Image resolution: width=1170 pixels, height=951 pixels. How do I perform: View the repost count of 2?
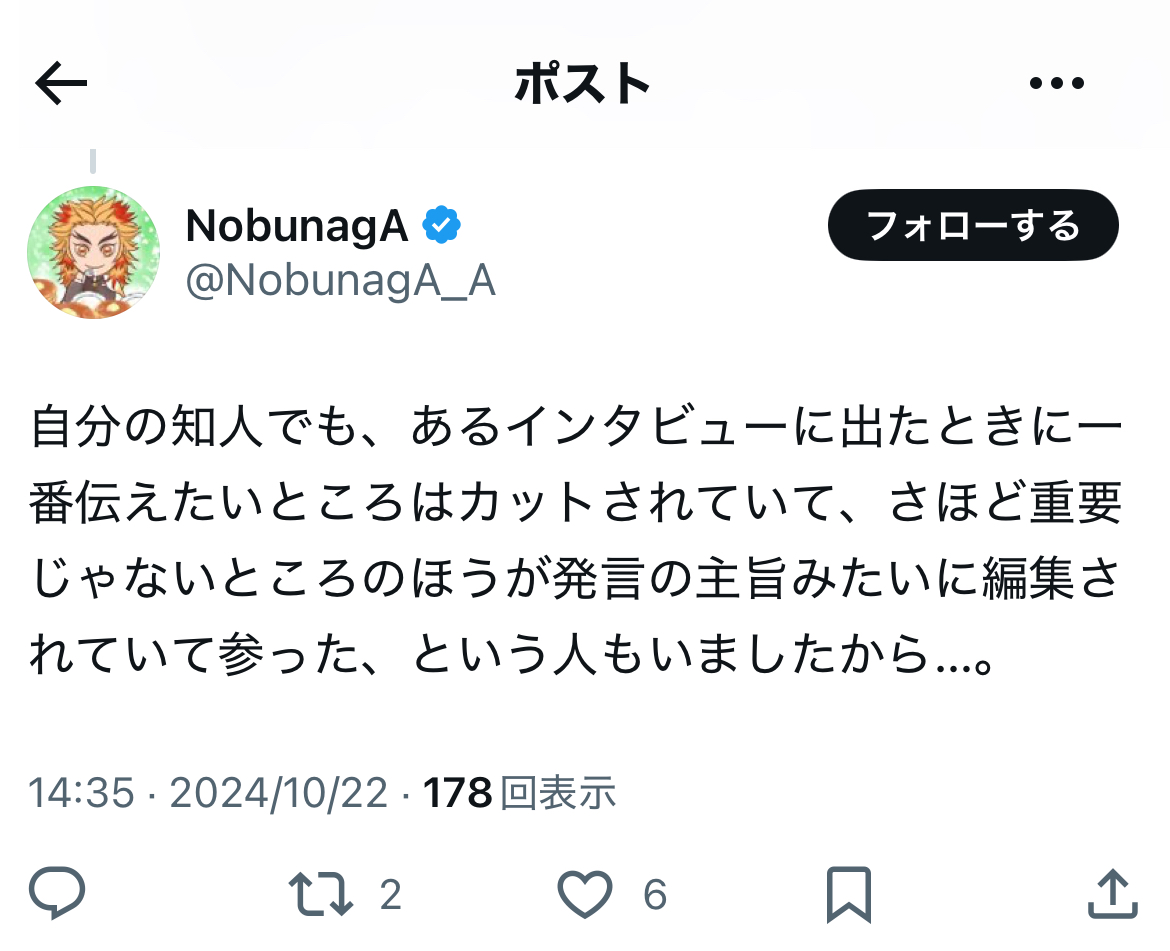click(390, 894)
